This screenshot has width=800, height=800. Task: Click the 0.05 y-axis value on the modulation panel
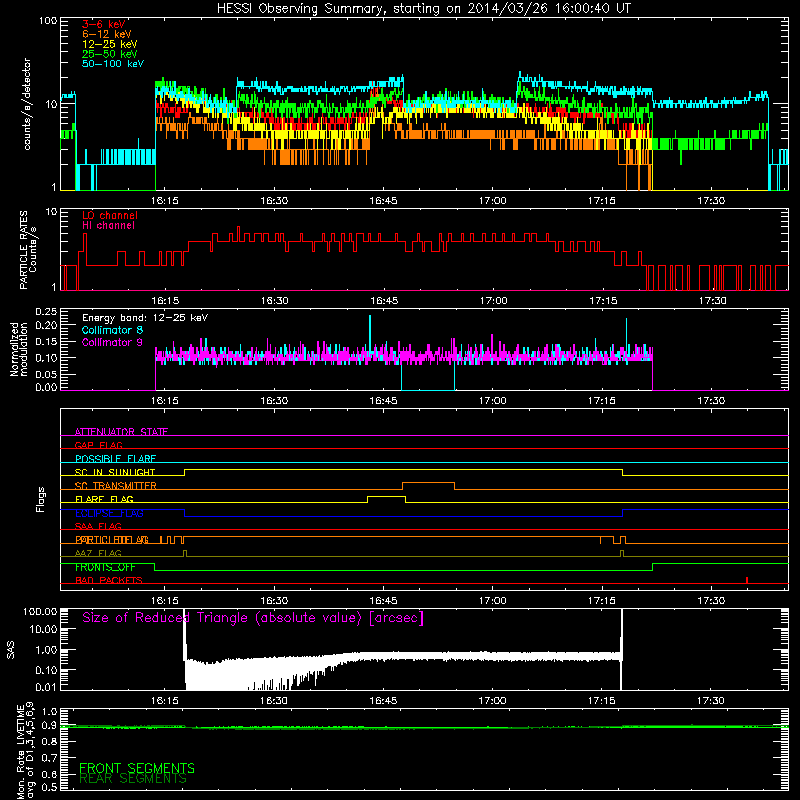pyautogui.click(x=46, y=374)
